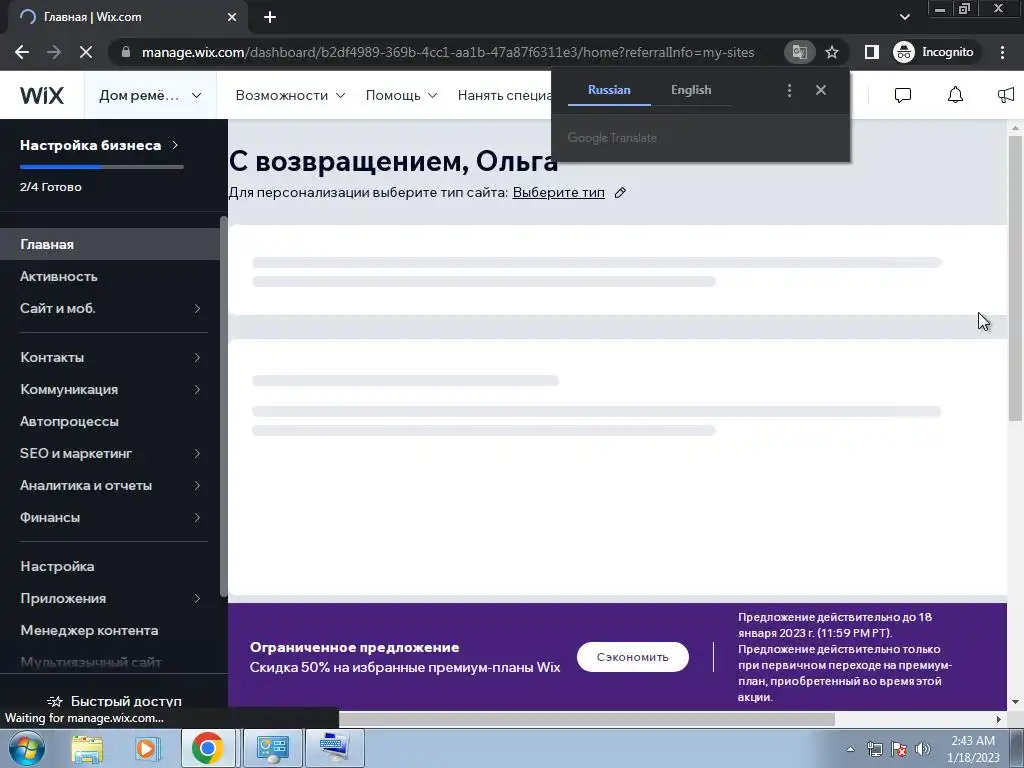Open a new browser tab with plus
Viewport: 1024px width, 768px height.
tap(270, 17)
